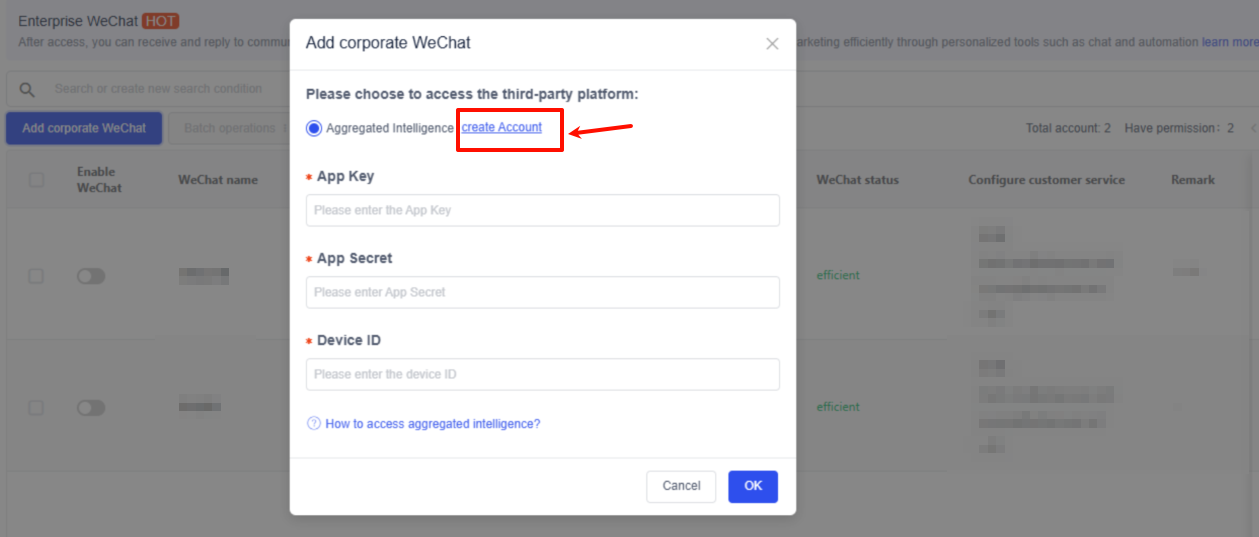Click the search magnifier icon

click(x=28, y=89)
